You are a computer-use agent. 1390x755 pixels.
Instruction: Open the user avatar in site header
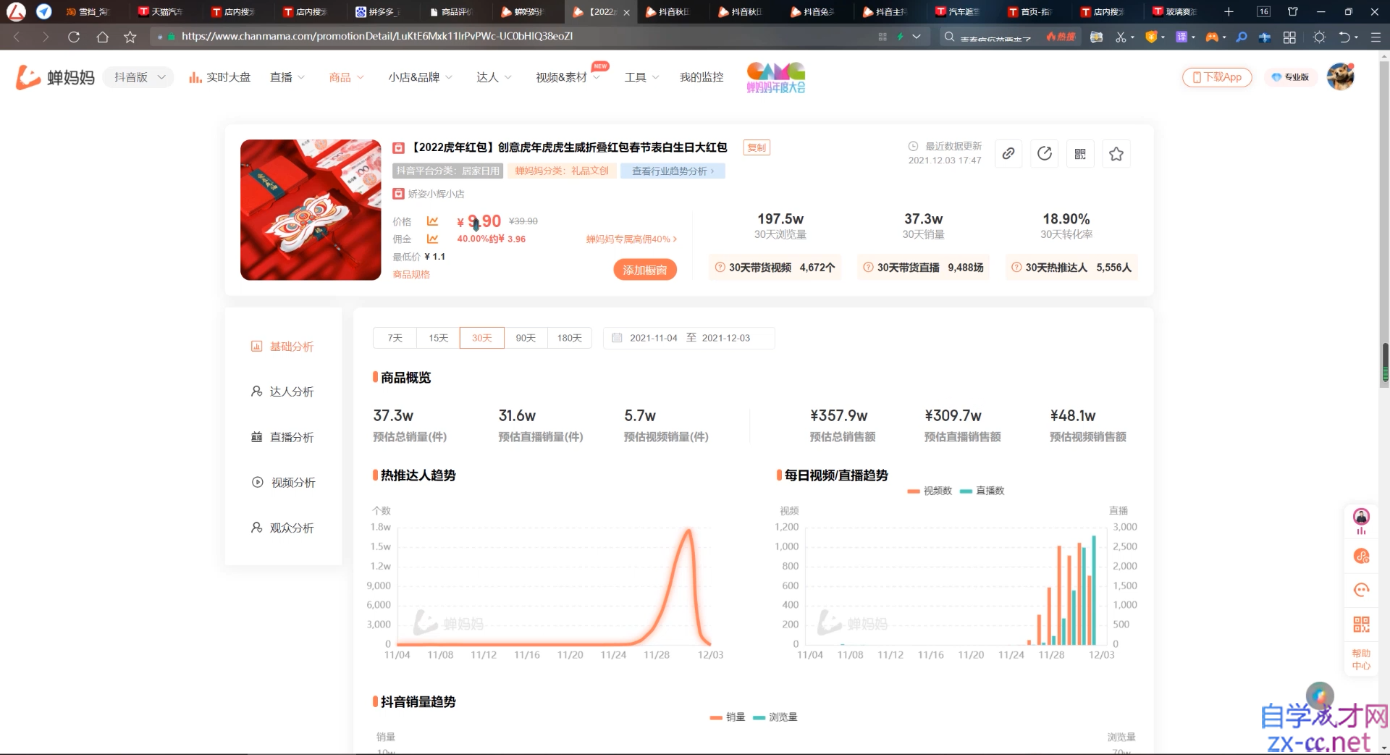pos(1340,76)
